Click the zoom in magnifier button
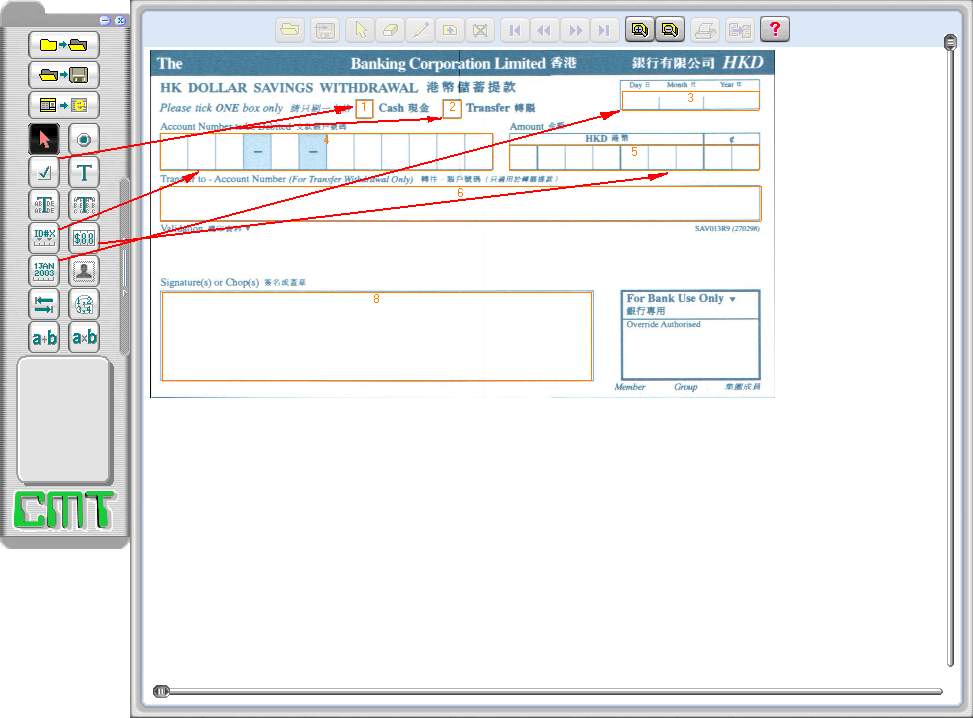Screen dimensions: 973x718 (x=638, y=30)
